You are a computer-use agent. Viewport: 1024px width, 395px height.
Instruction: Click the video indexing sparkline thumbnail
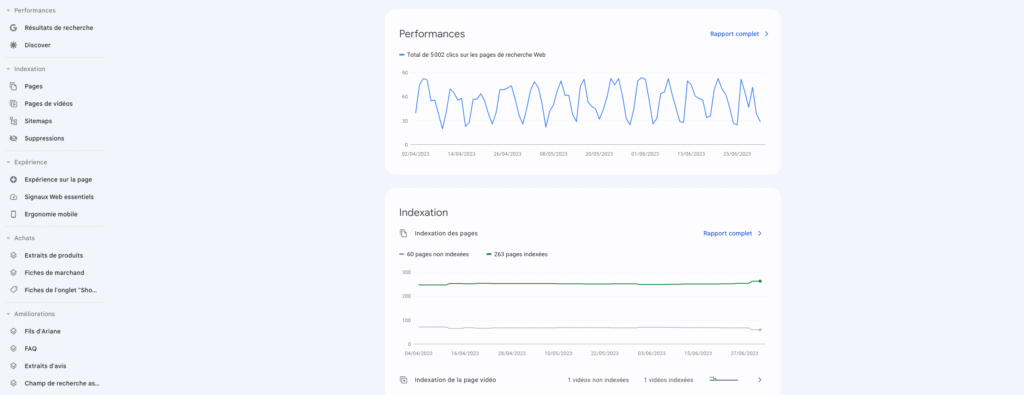724,379
